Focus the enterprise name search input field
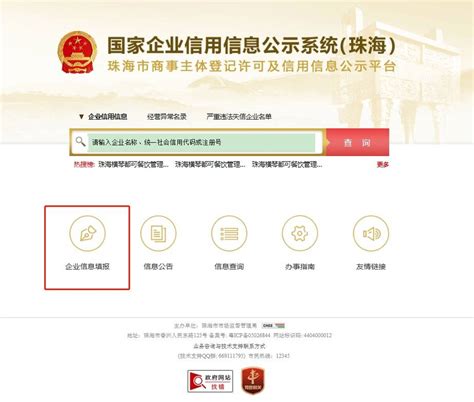 201,142
